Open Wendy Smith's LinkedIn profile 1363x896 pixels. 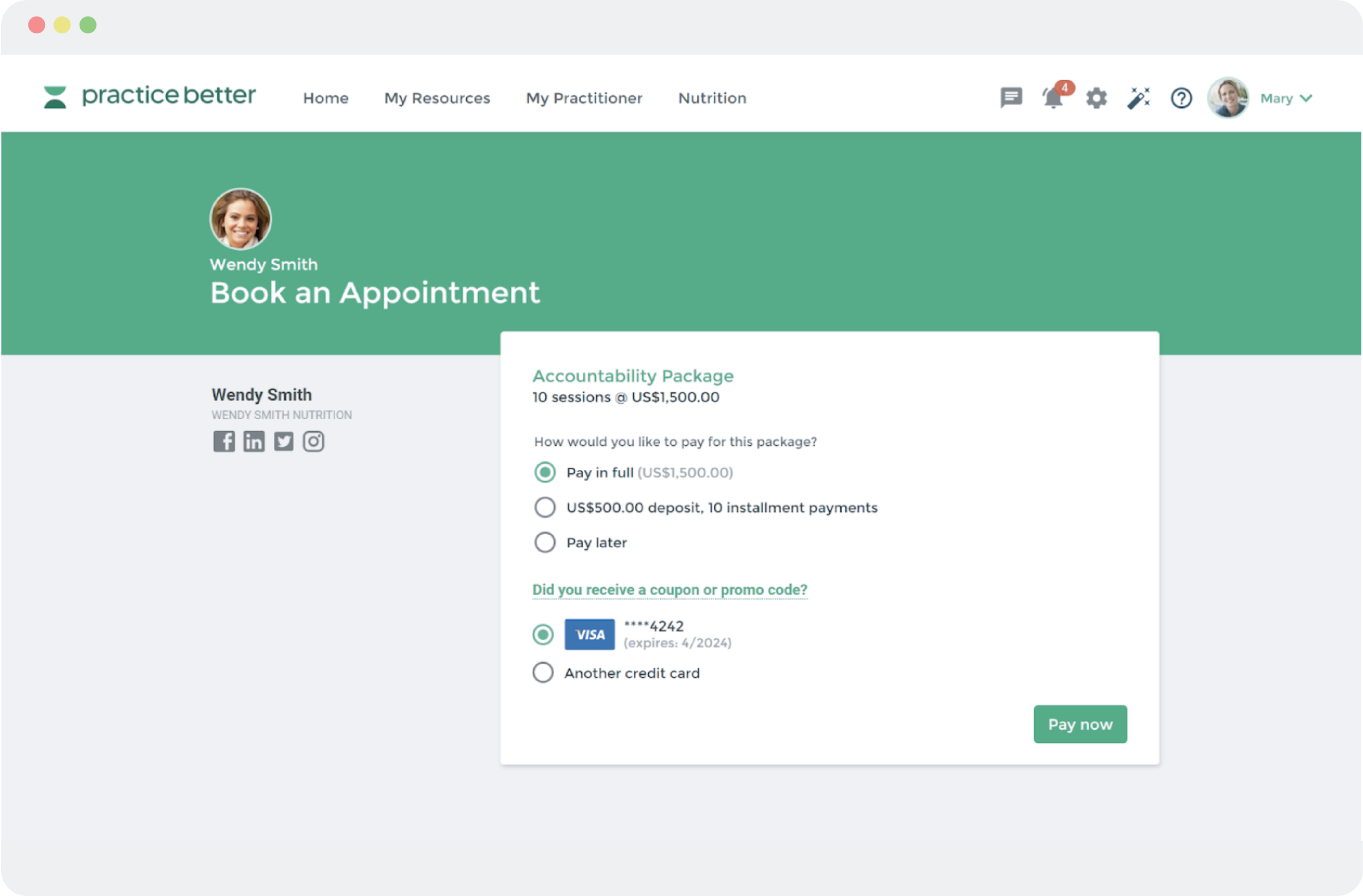click(x=254, y=441)
